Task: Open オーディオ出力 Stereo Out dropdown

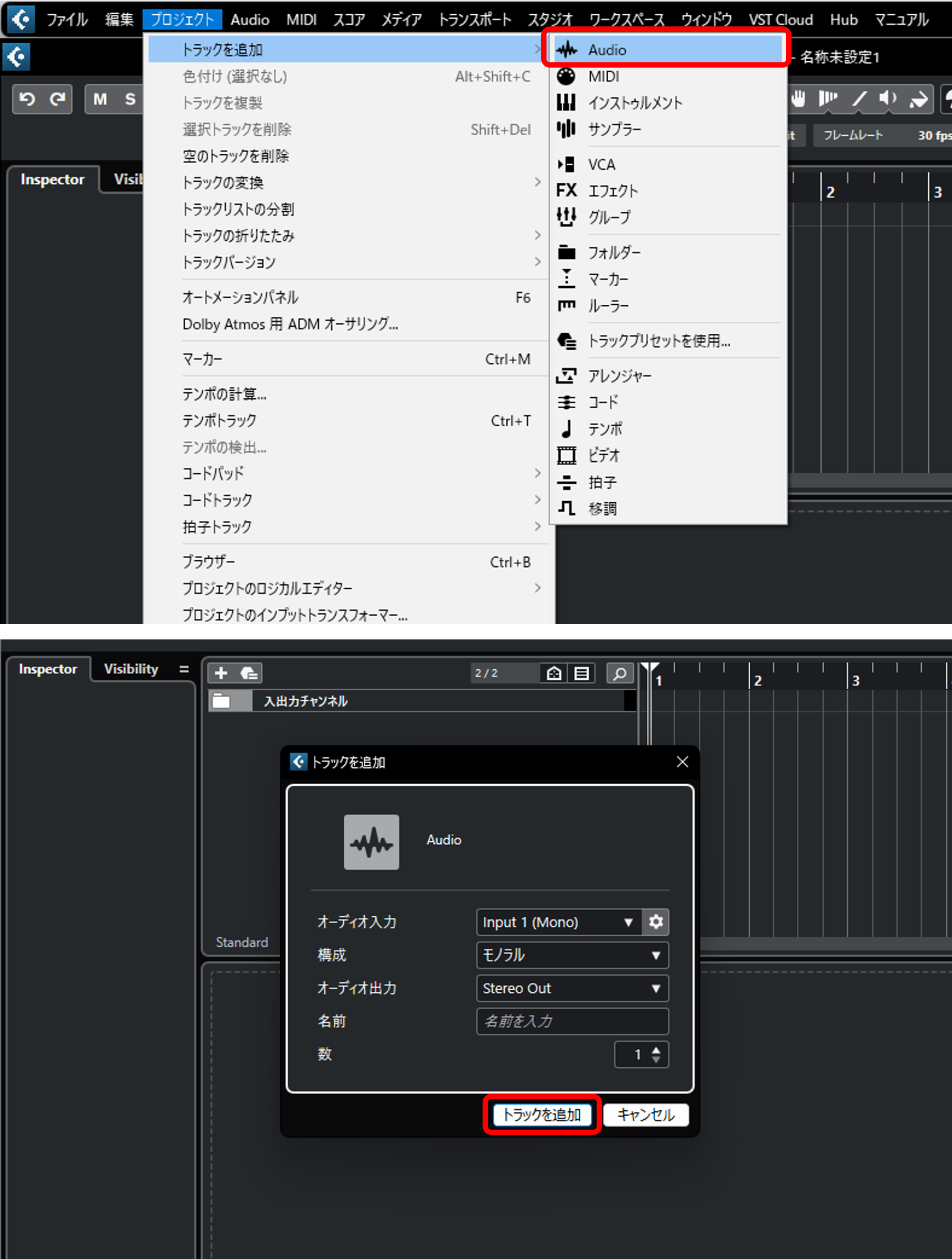Action: (x=572, y=988)
